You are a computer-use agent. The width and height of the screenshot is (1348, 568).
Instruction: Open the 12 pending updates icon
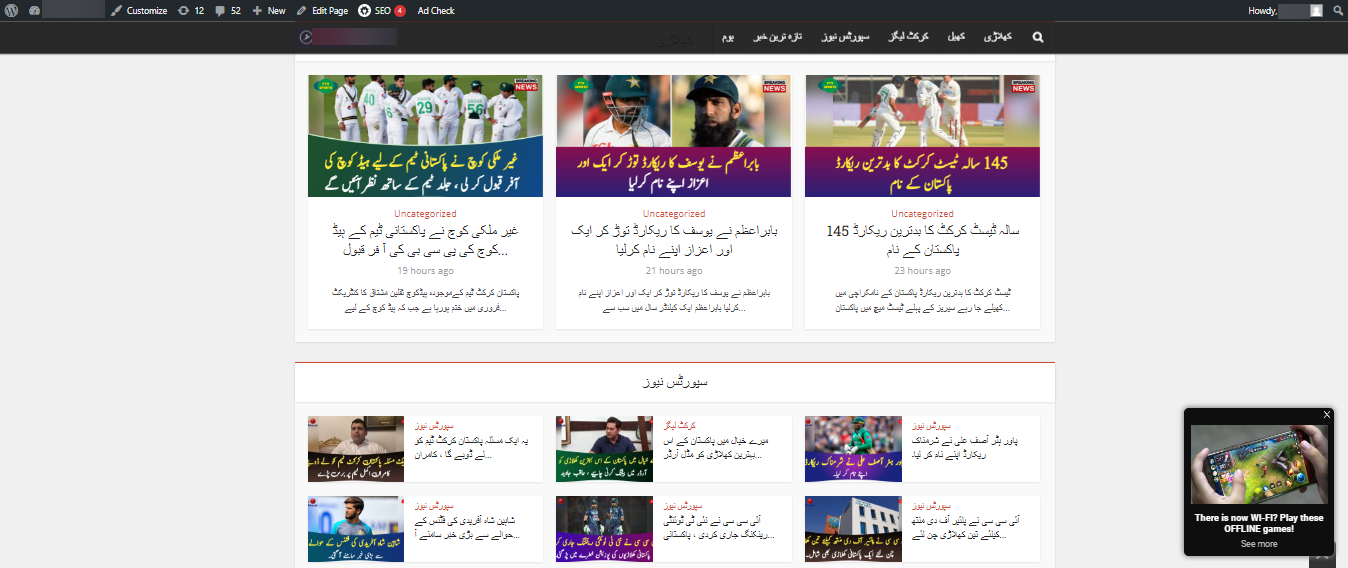pyautogui.click(x=190, y=10)
